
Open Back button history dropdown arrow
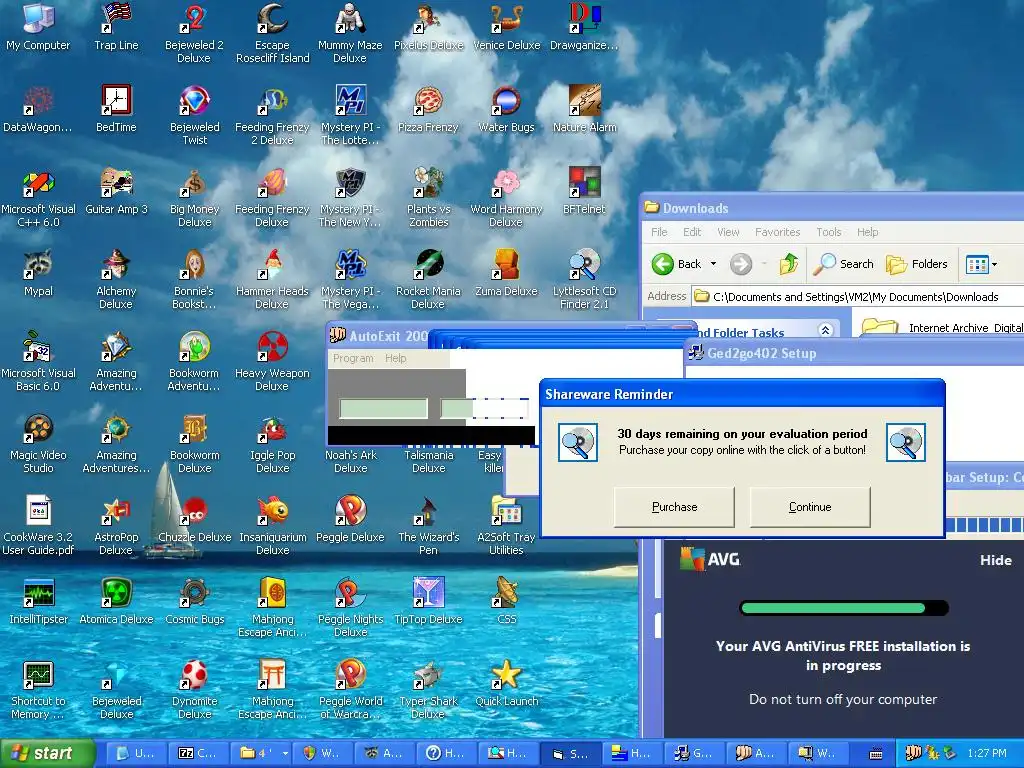[713, 264]
